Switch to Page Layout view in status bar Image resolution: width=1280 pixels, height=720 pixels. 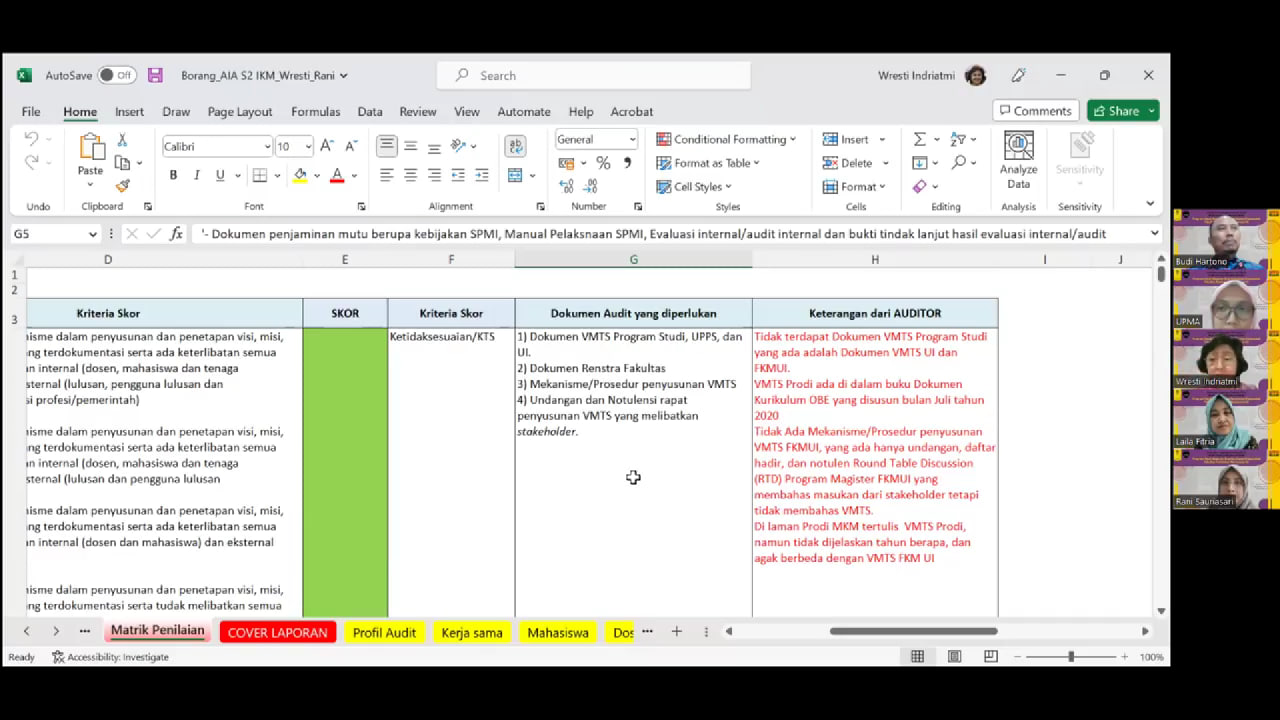pyautogui.click(x=954, y=657)
